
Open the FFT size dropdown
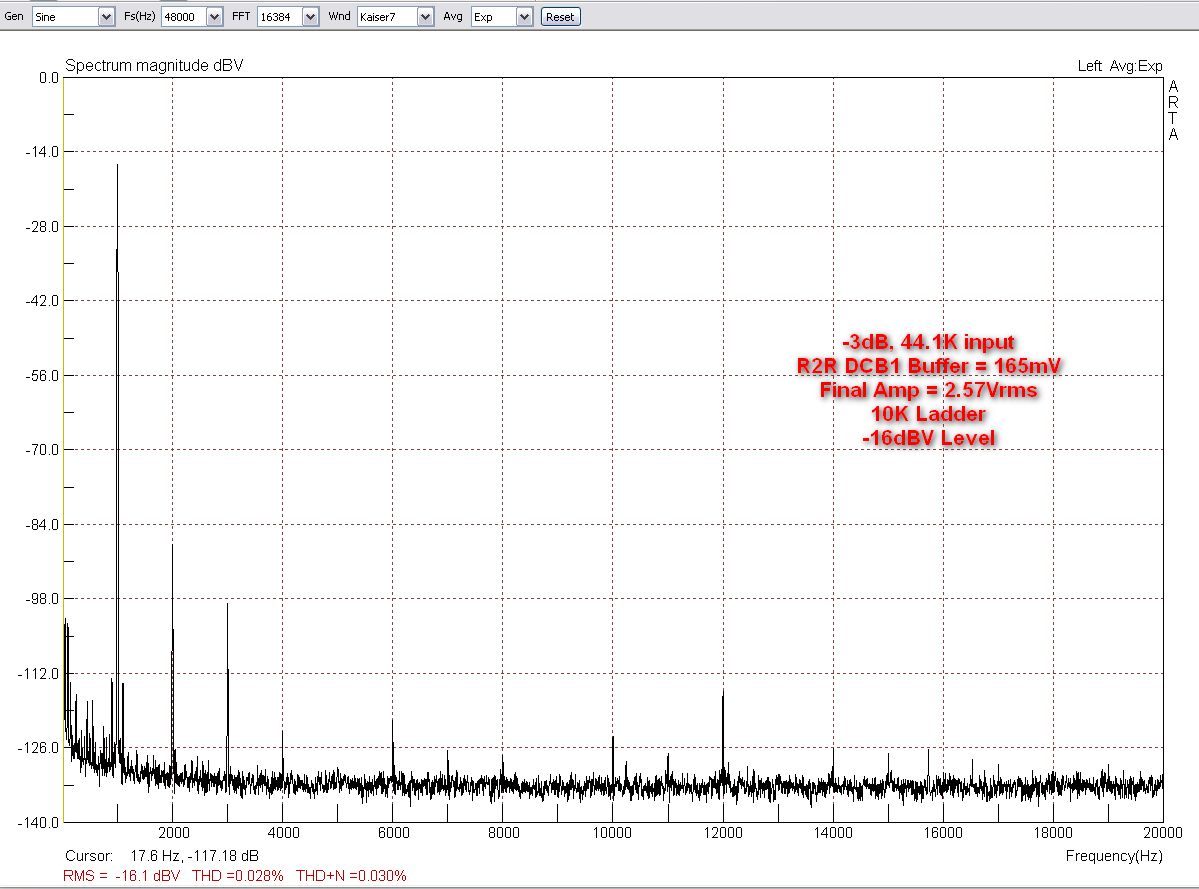[310, 16]
